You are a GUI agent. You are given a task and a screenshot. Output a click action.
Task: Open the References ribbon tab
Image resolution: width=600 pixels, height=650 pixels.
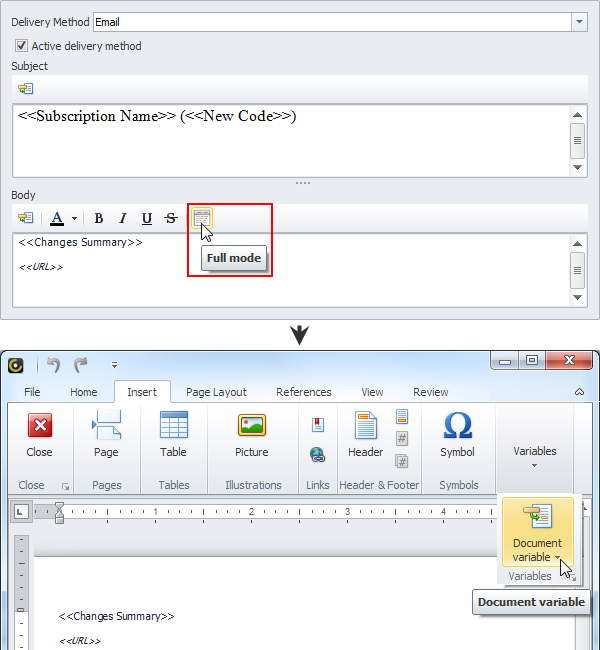303,392
